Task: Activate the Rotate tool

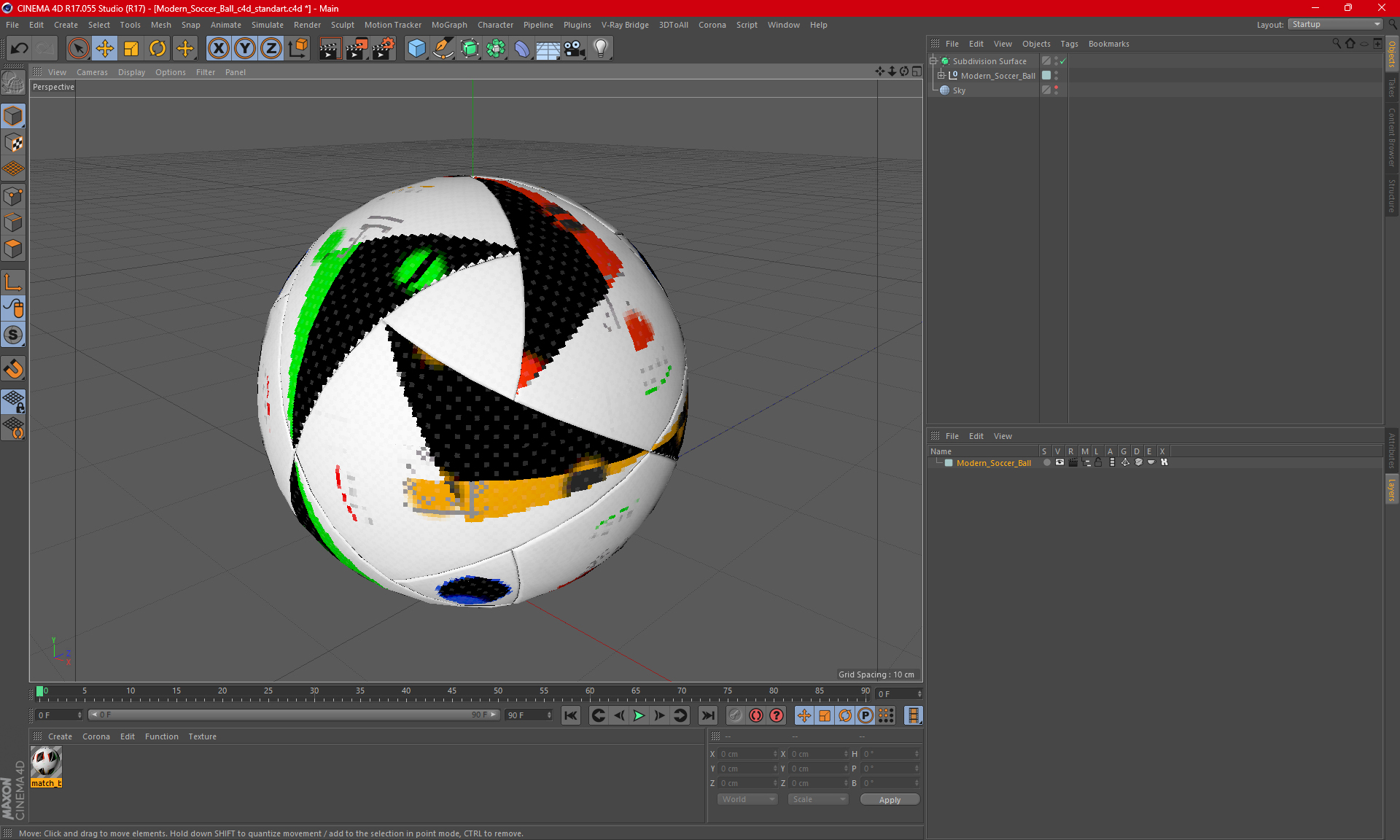Action: [157, 49]
